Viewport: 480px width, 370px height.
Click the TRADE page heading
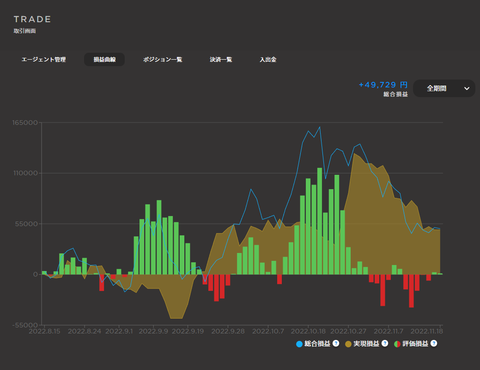[32, 19]
